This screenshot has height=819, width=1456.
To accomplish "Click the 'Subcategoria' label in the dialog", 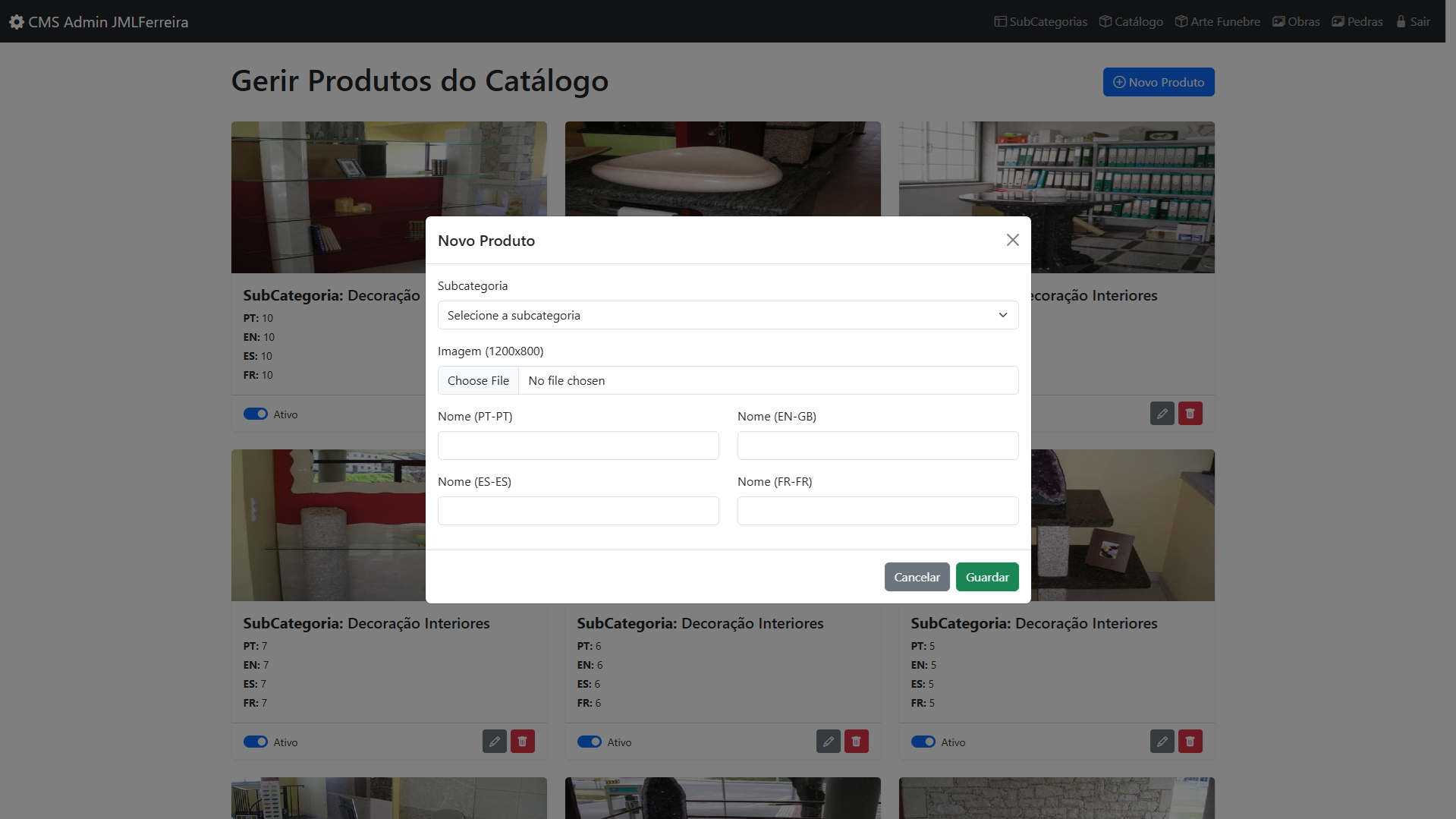I will [x=473, y=285].
